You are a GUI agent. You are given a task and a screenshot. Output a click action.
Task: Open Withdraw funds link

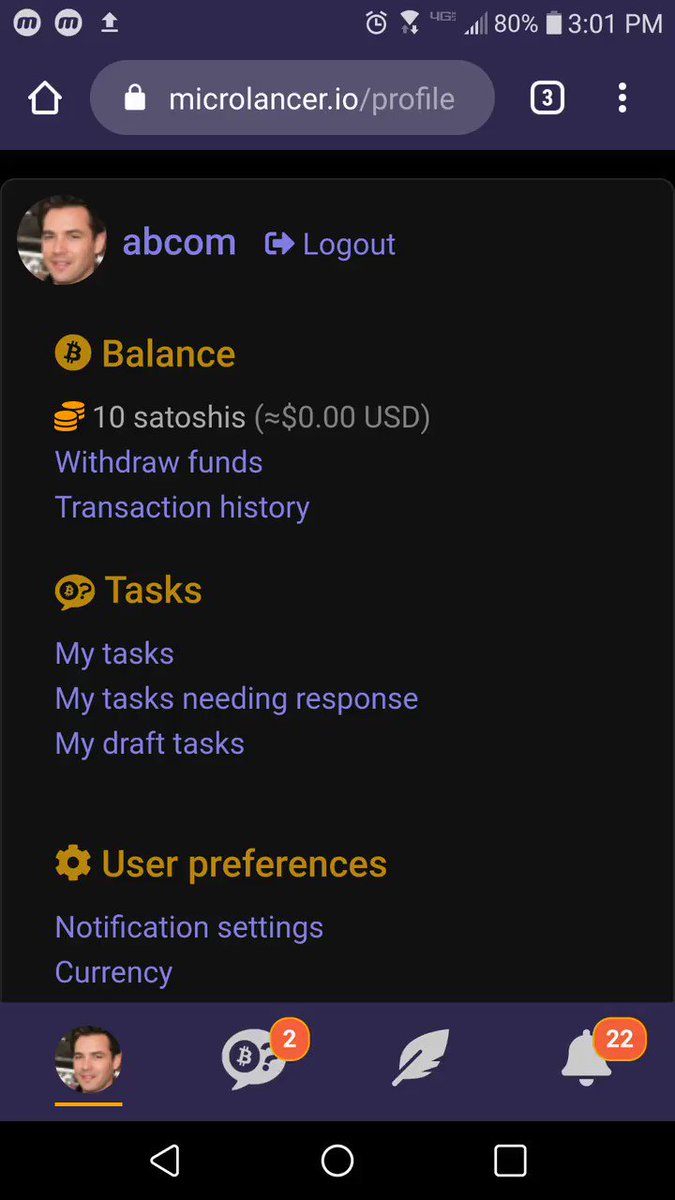tap(159, 462)
